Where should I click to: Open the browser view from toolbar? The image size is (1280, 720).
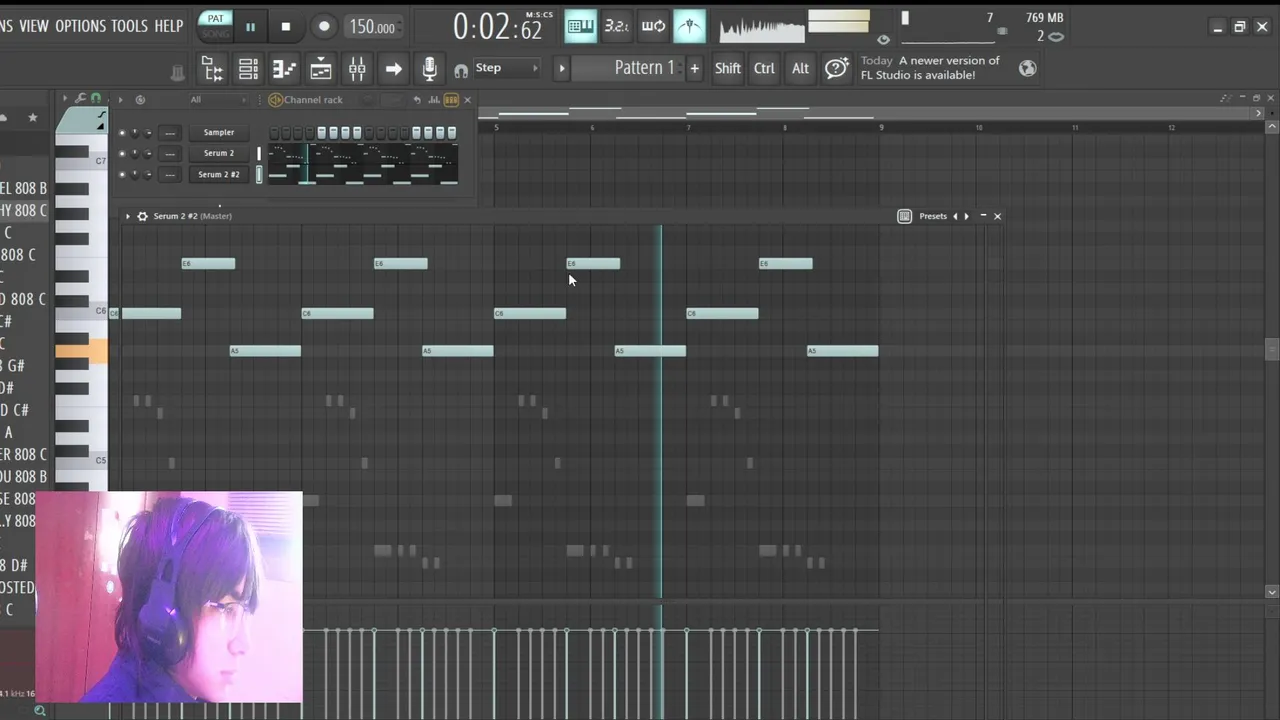pos(212,68)
